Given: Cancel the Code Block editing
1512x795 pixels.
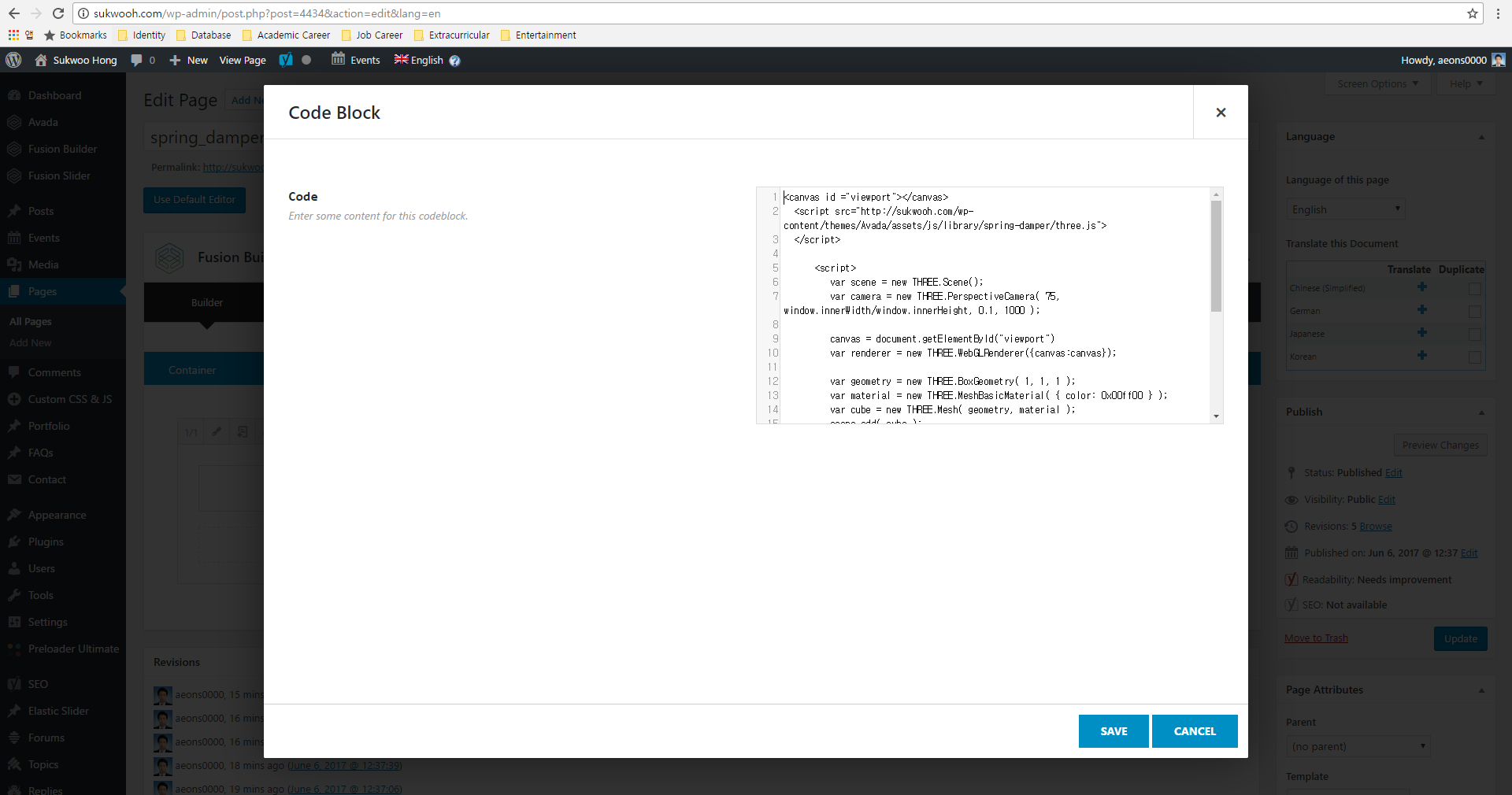Looking at the screenshot, I should [x=1195, y=731].
